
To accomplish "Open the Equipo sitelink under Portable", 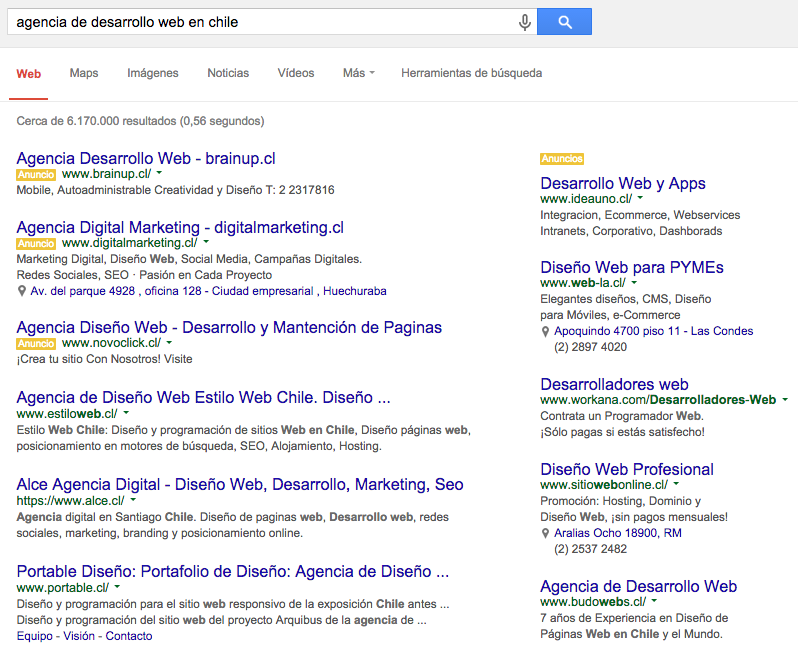I will 35,636.
